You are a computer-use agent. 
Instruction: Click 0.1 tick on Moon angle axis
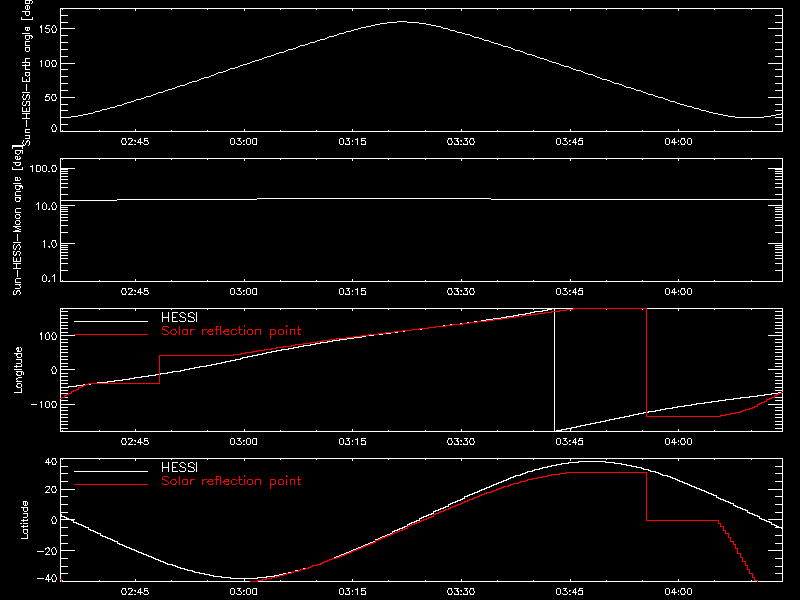click(x=49, y=279)
